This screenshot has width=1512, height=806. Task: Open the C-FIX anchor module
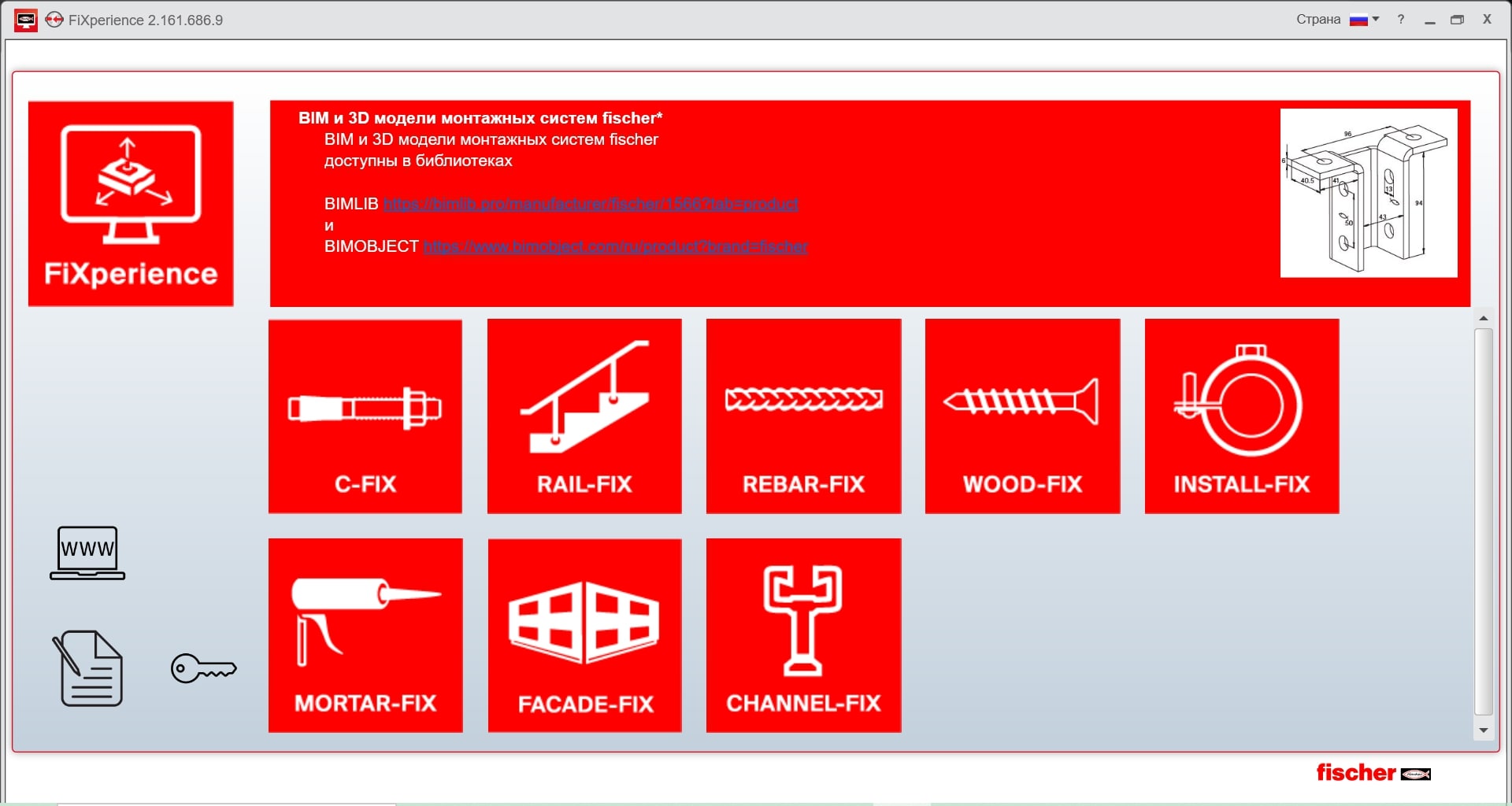tap(365, 416)
